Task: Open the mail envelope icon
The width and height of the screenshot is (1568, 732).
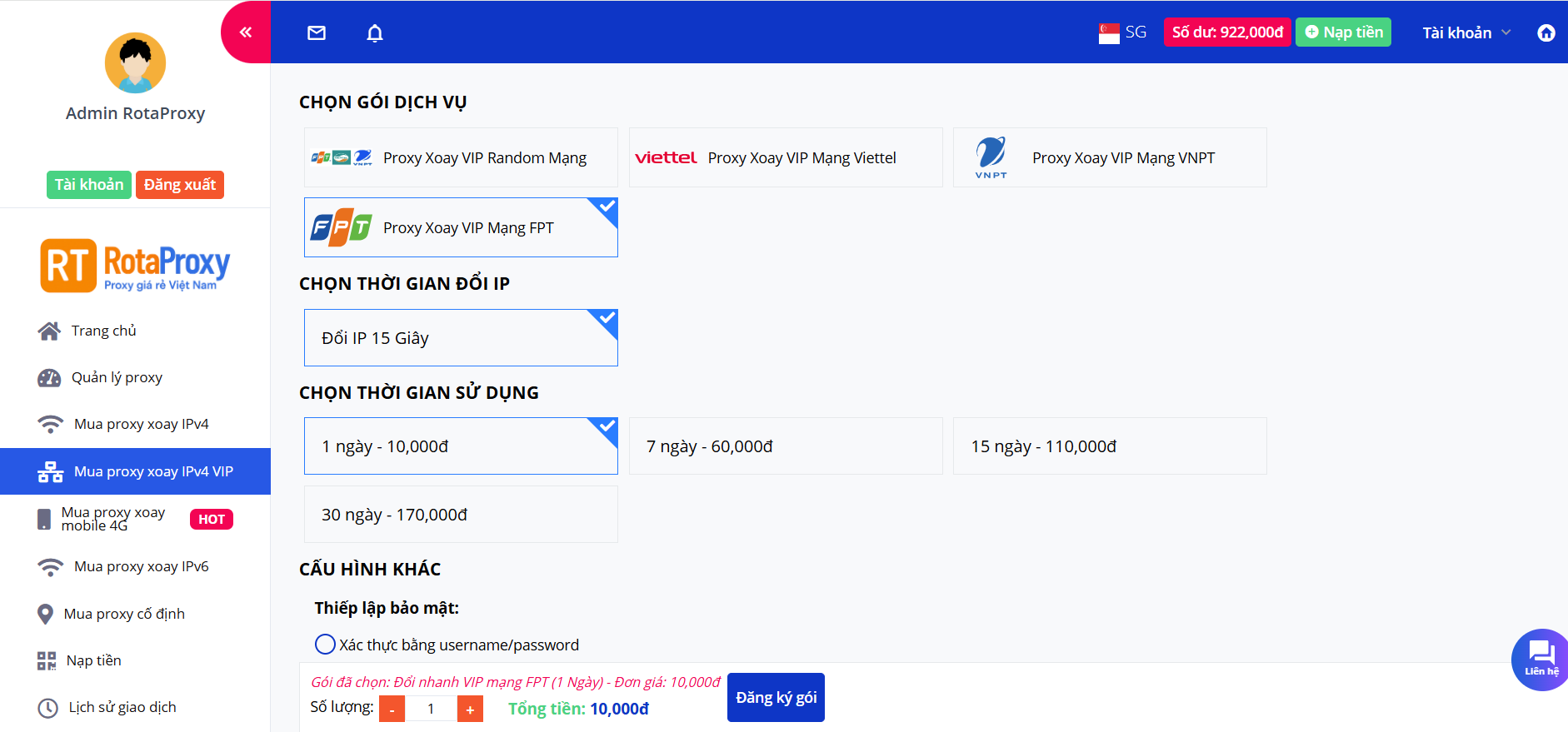Action: pyautogui.click(x=317, y=32)
